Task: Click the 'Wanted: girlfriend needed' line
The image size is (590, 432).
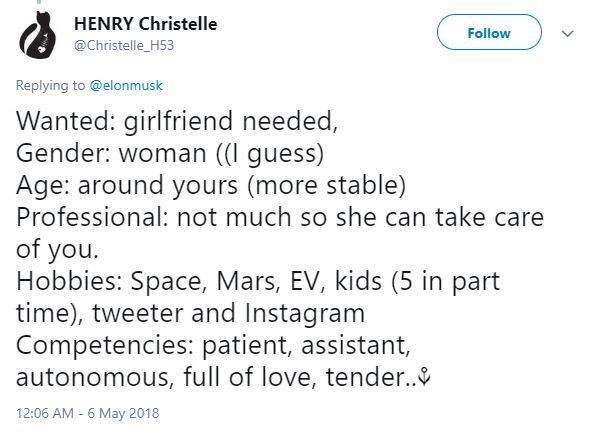Action: tap(177, 122)
